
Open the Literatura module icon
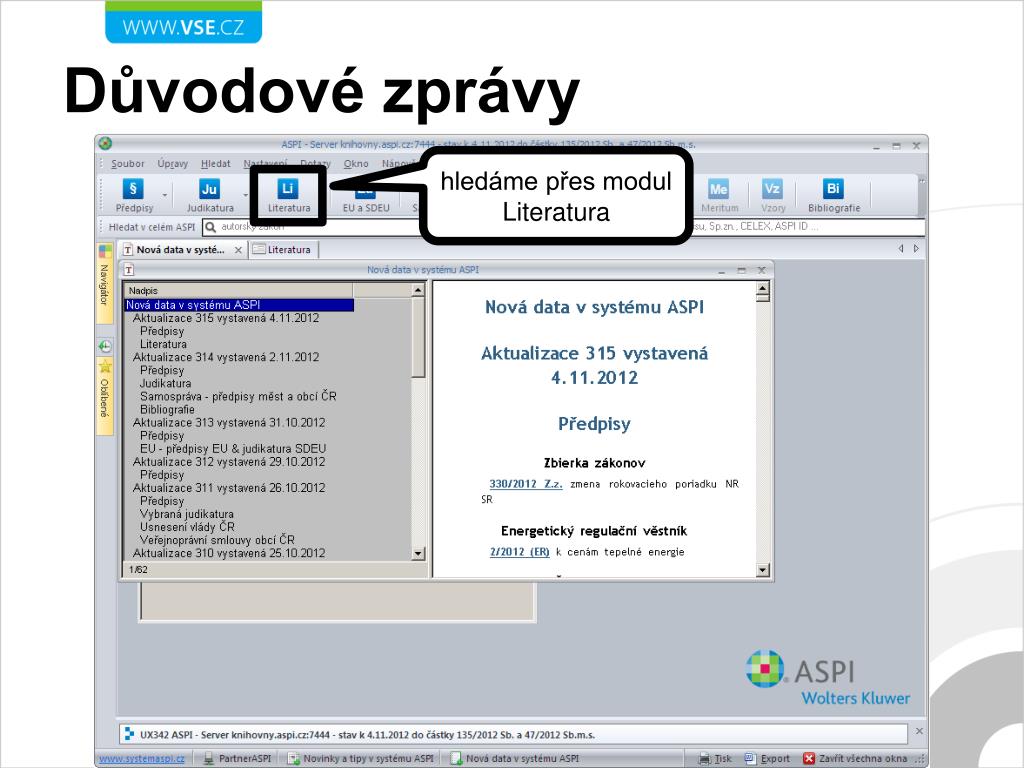click(x=287, y=188)
